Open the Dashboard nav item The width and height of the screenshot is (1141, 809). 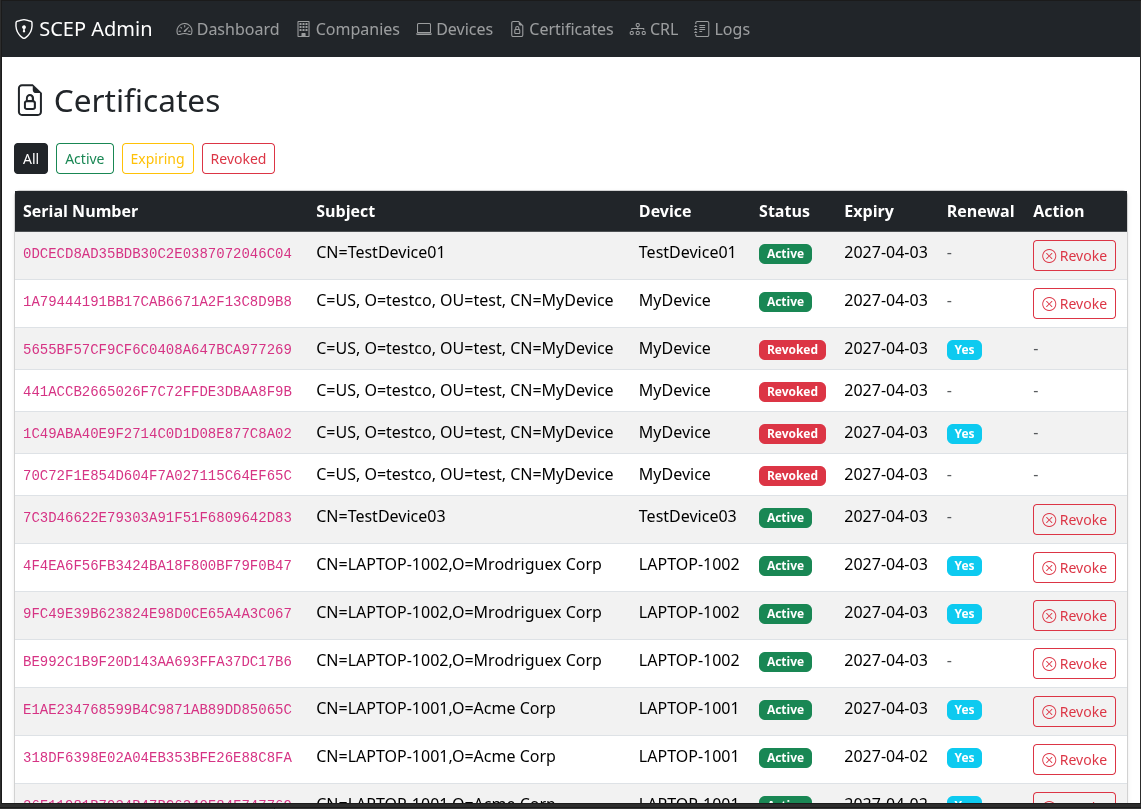(228, 29)
